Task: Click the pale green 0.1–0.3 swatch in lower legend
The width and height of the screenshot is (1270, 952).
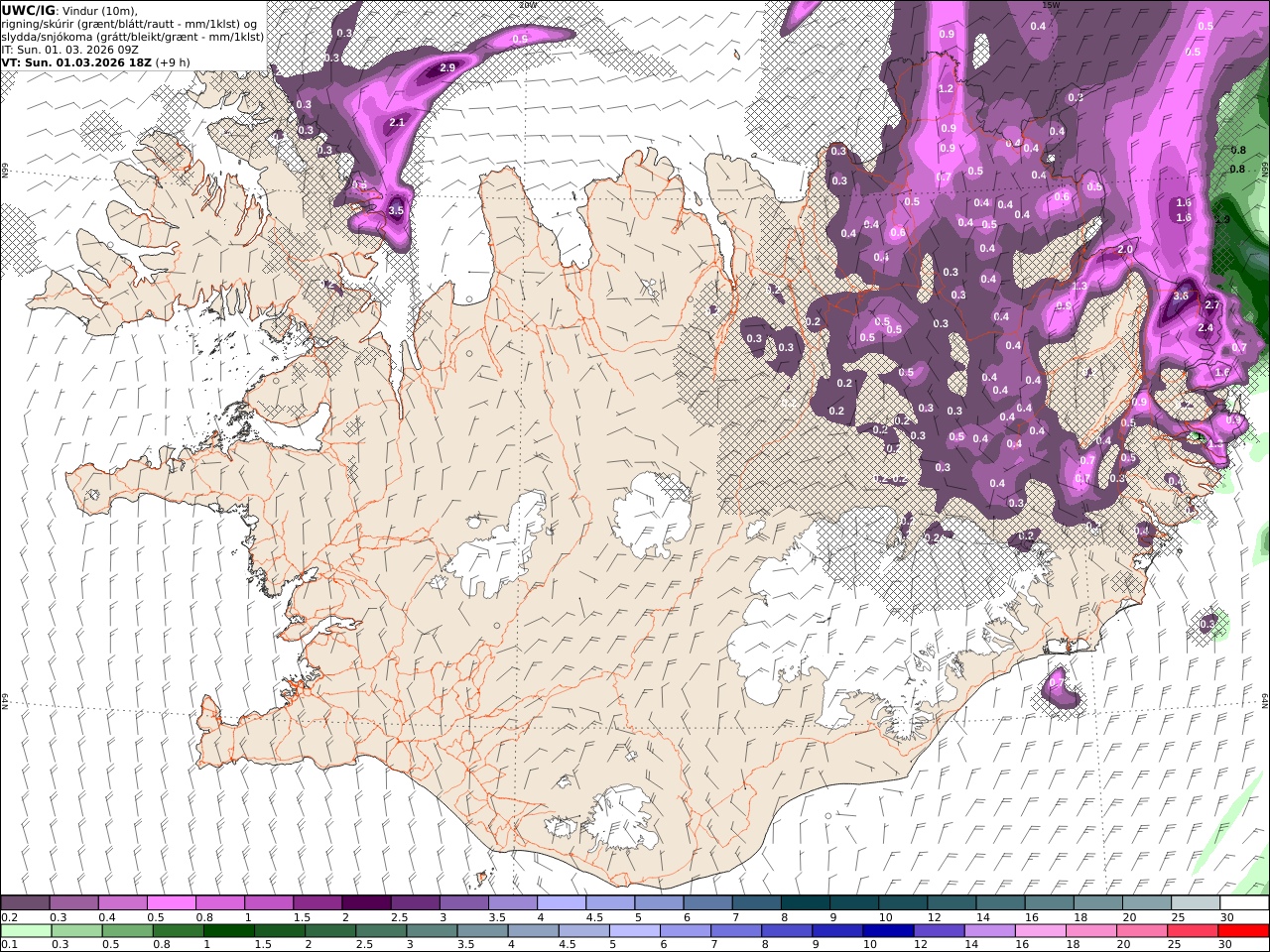Action: [26, 931]
